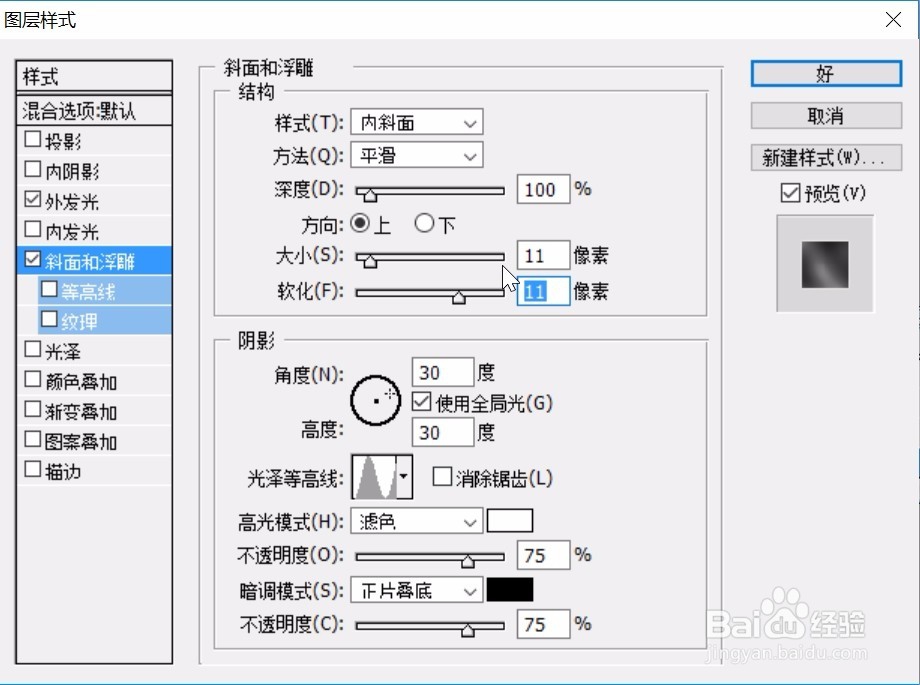Enable 消除锯齿 for the contour
The height and width of the screenshot is (685, 920).
[x=442, y=476]
